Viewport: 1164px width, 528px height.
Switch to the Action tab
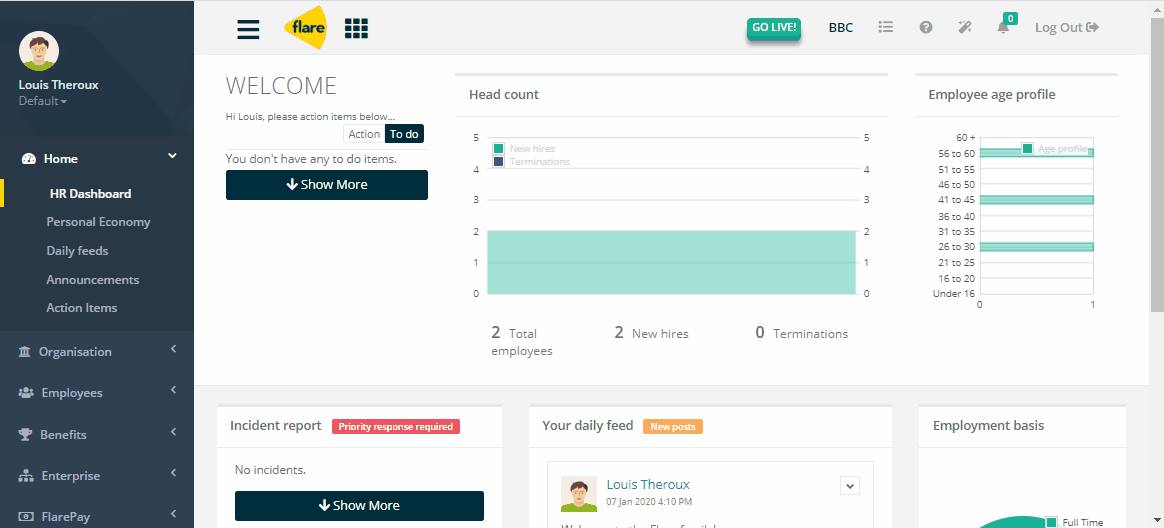point(364,134)
